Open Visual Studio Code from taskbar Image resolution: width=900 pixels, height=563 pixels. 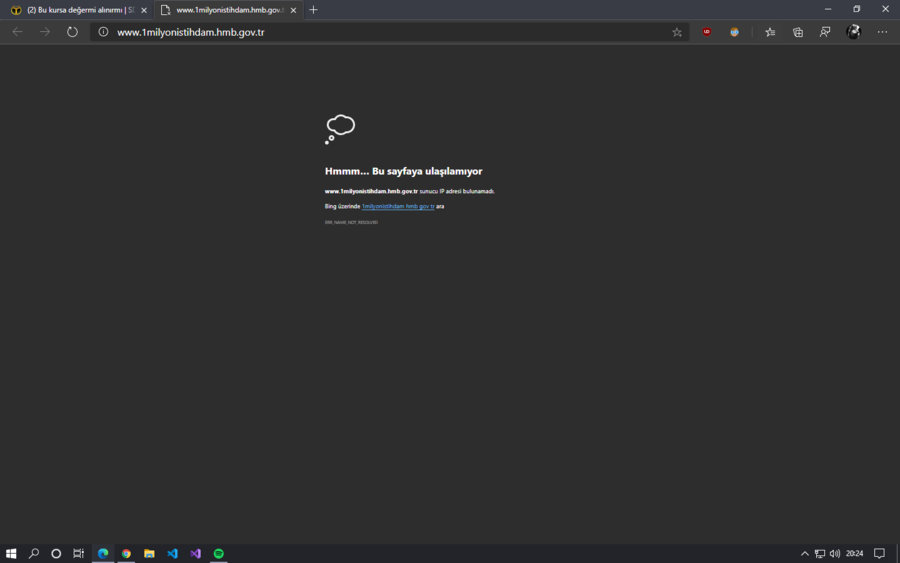(172, 553)
